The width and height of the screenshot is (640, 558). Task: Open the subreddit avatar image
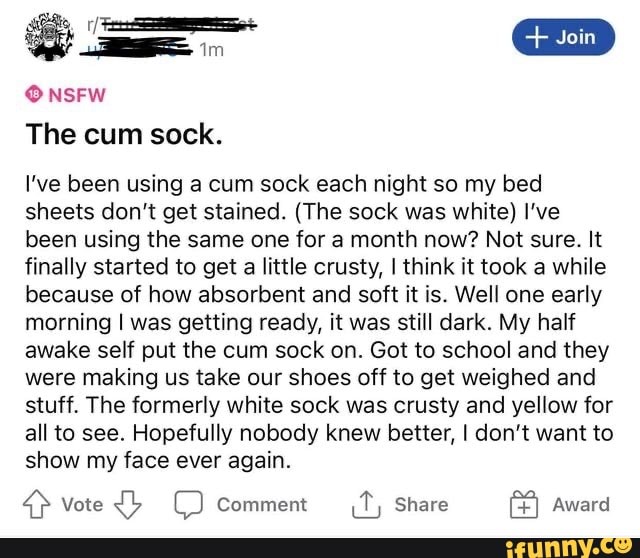coord(49,38)
